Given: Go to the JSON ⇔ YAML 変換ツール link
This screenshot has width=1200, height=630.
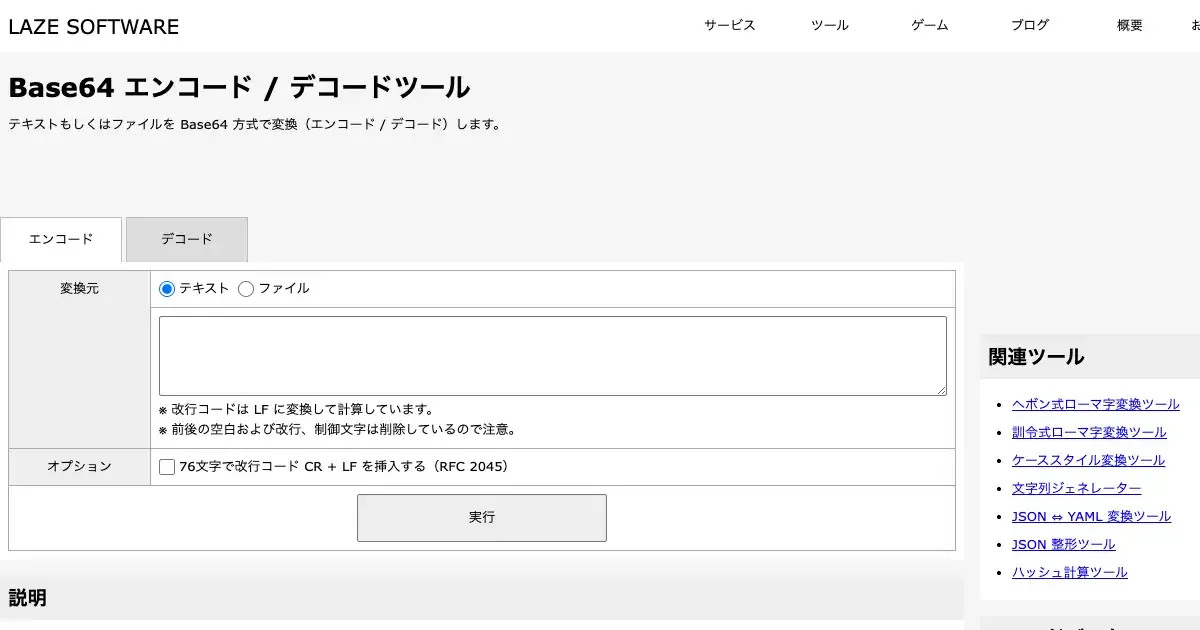Looking at the screenshot, I should [1091, 516].
